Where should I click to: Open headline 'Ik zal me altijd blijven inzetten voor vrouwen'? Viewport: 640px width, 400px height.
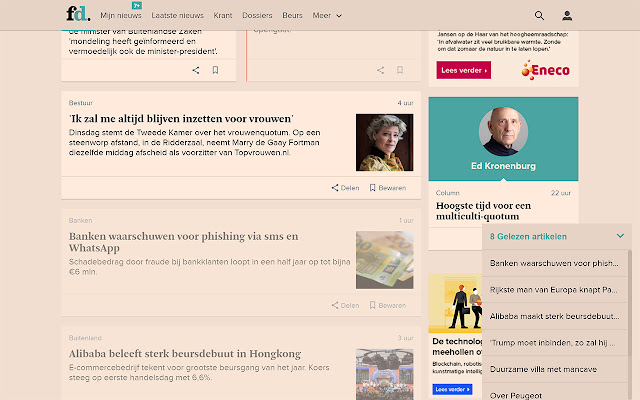point(181,119)
